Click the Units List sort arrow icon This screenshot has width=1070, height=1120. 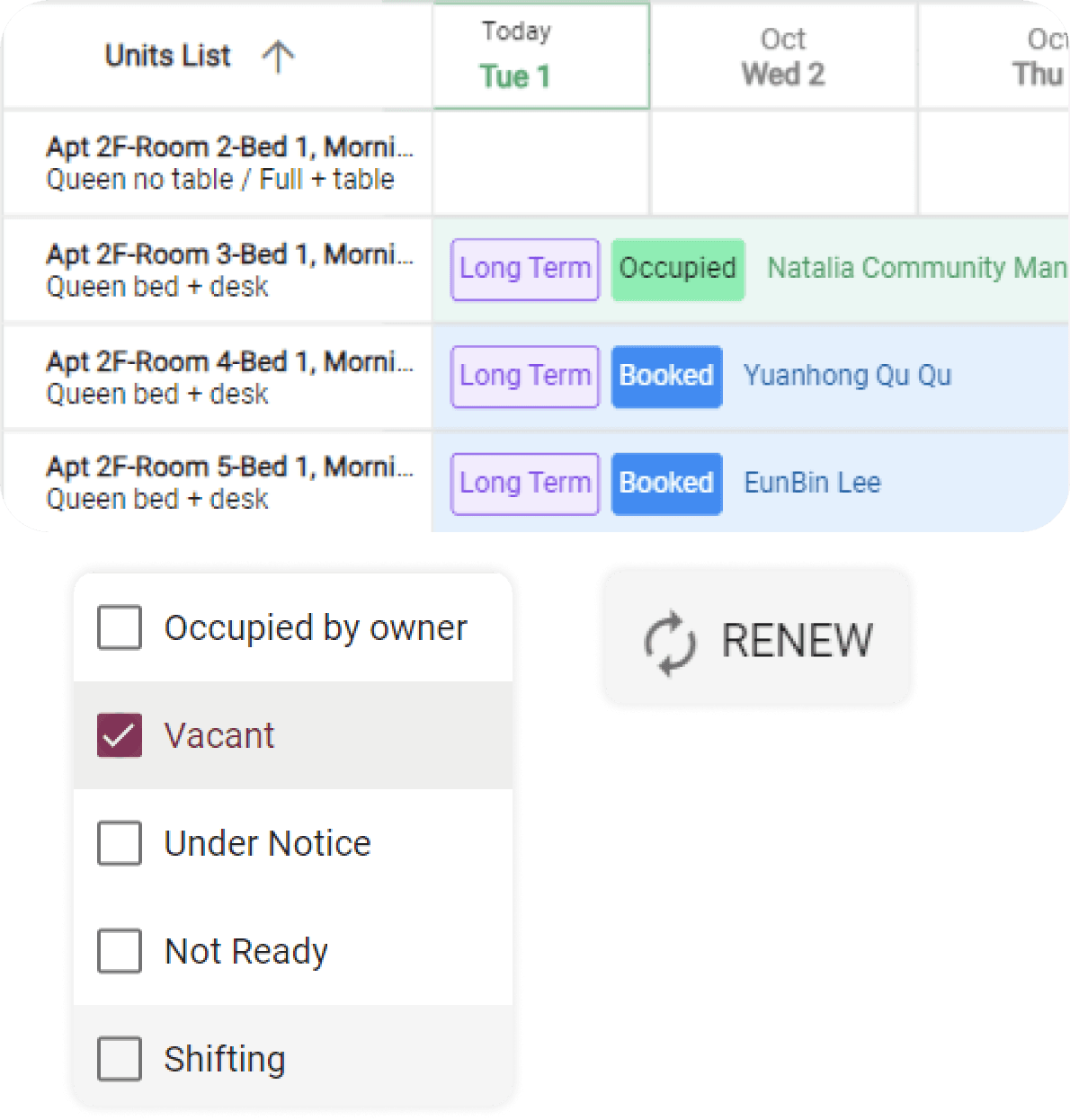coord(278,57)
